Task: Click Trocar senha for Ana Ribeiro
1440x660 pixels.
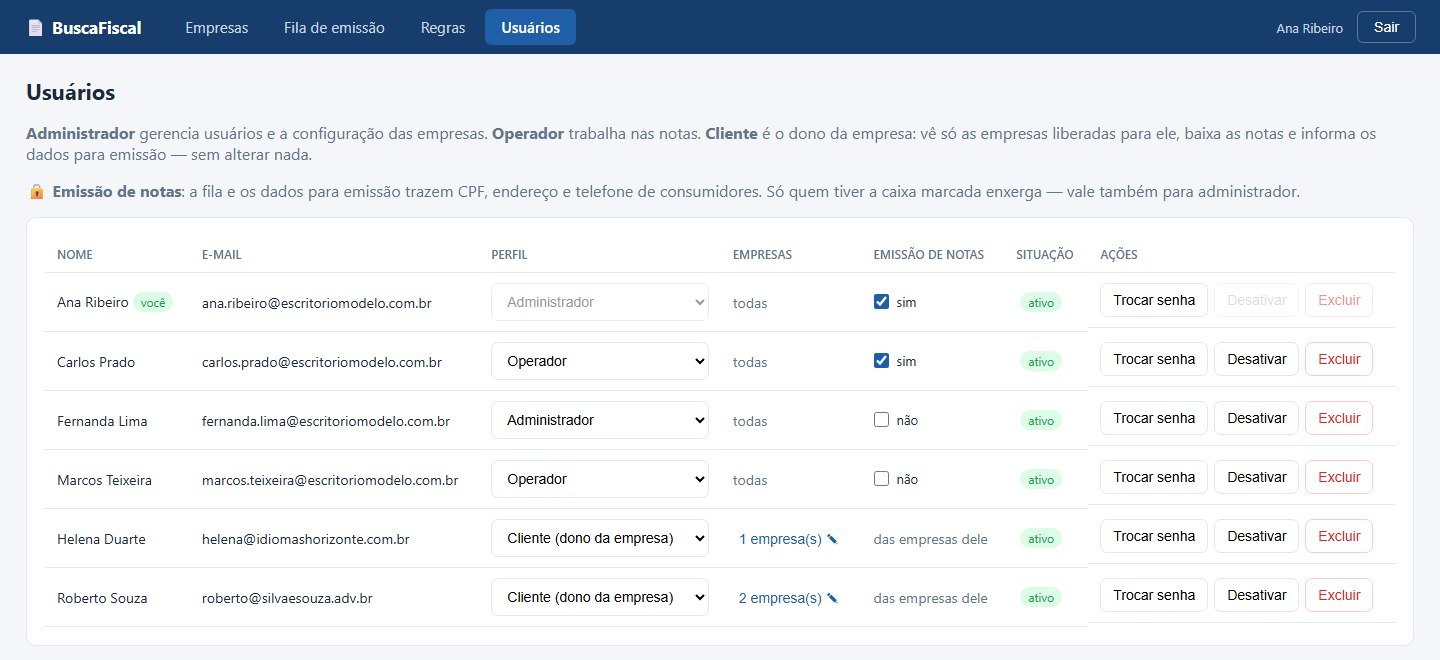Action: (x=1154, y=300)
